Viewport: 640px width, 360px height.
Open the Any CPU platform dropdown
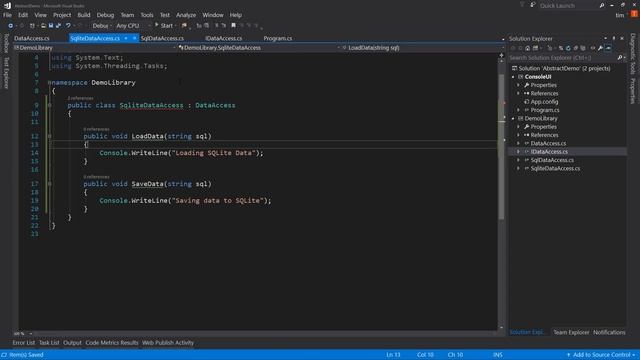(133, 26)
